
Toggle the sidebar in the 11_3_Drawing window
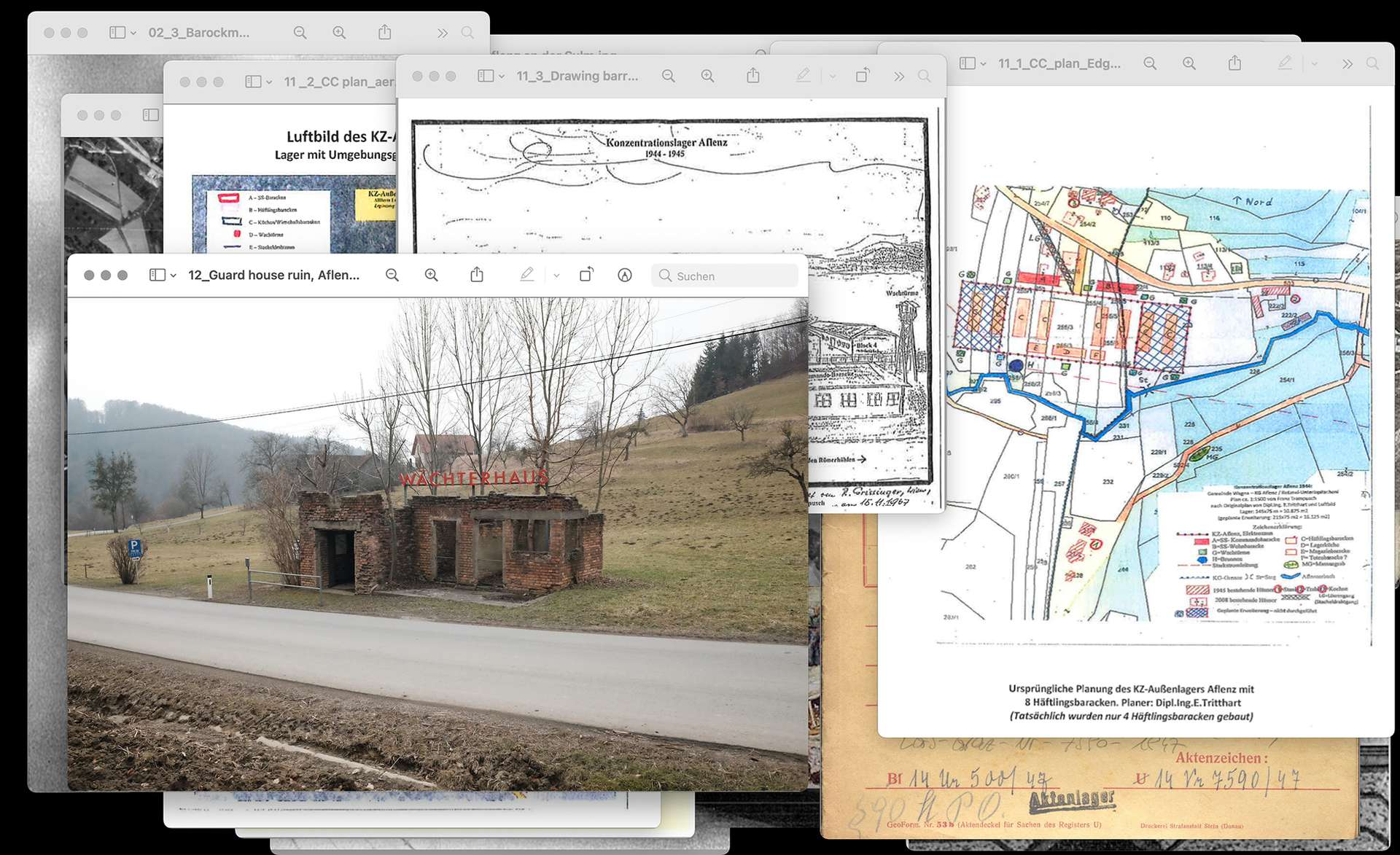(485, 76)
